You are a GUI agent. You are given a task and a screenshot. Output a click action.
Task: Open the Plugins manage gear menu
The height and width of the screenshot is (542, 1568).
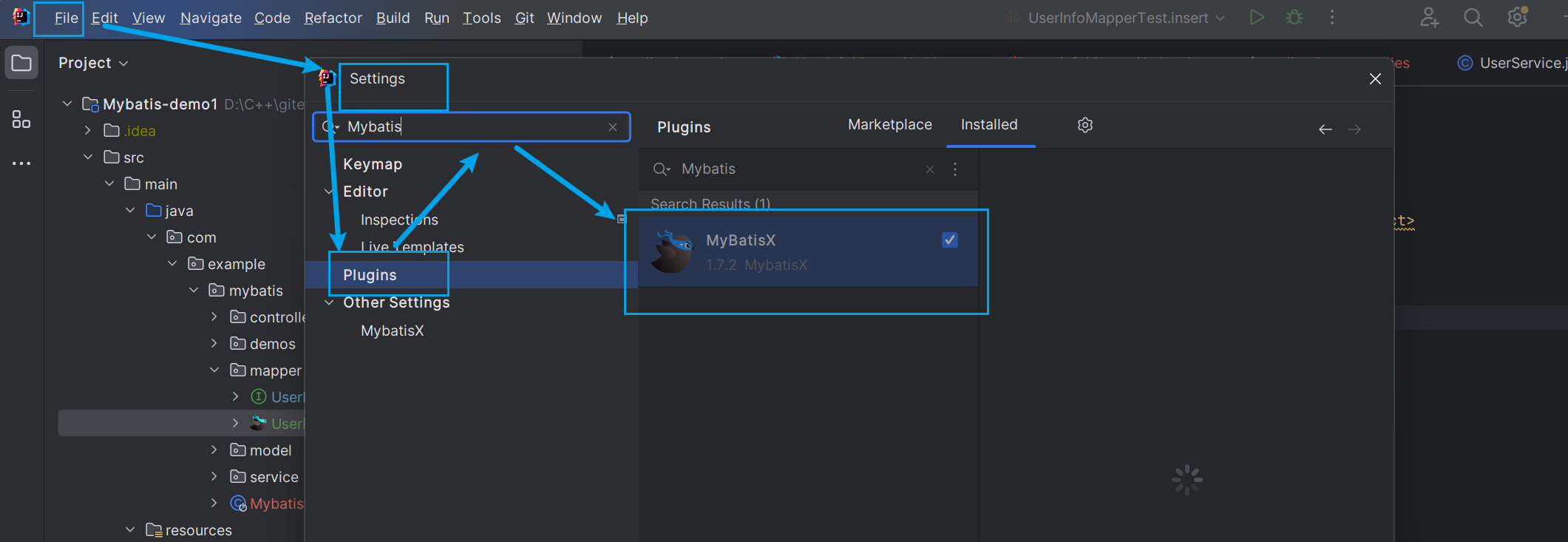(x=1085, y=125)
